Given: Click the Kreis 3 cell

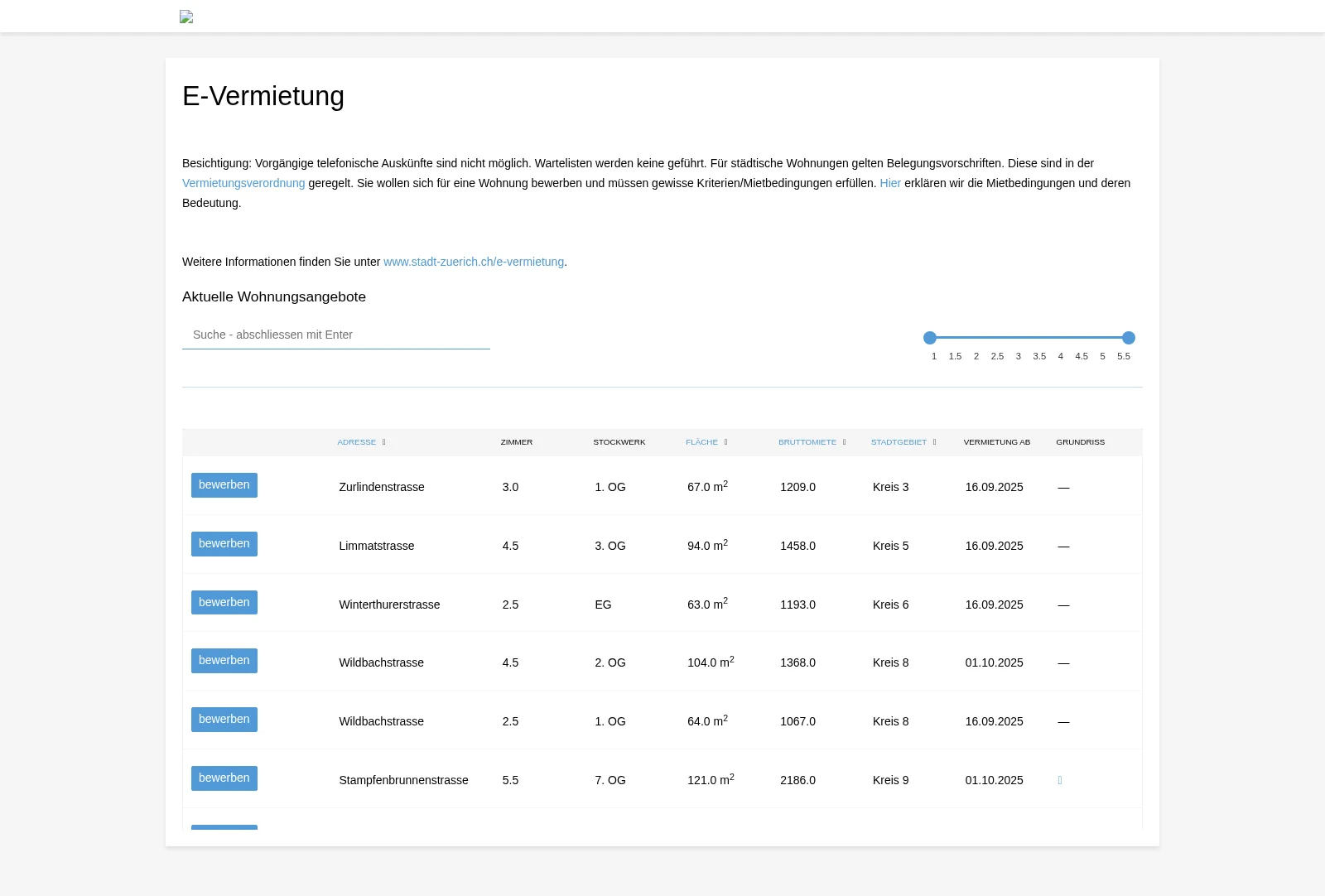Looking at the screenshot, I should point(891,487).
